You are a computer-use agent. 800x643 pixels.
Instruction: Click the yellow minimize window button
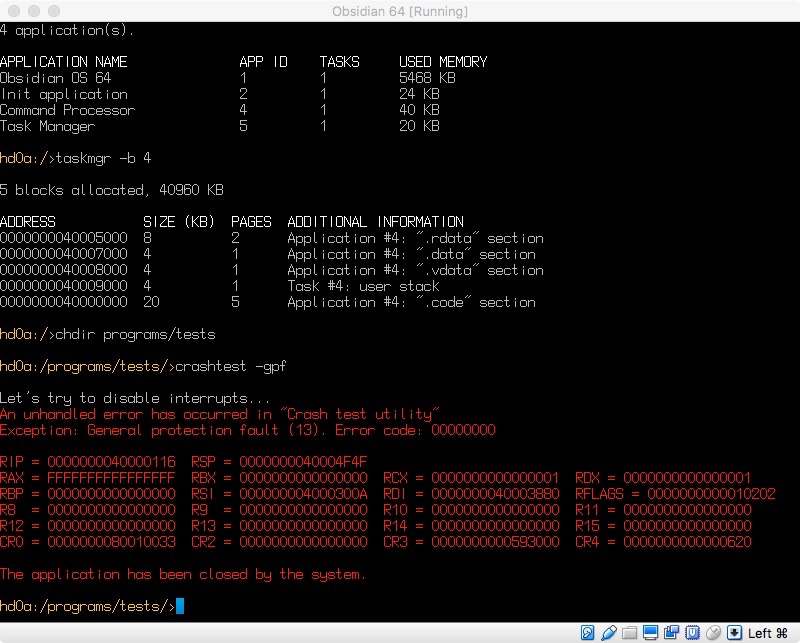click(34, 11)
